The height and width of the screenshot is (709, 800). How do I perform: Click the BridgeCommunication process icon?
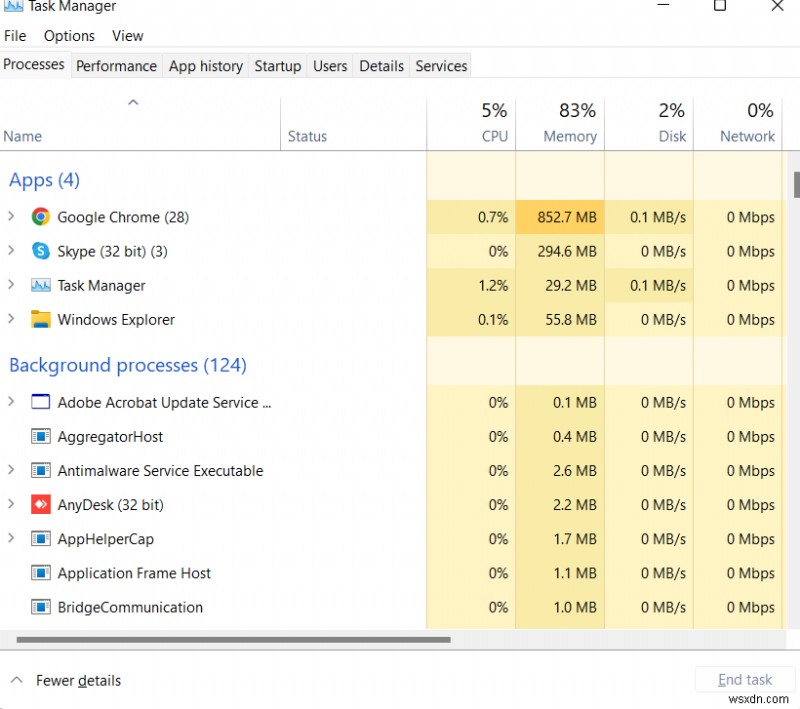[x=40, y=607]
